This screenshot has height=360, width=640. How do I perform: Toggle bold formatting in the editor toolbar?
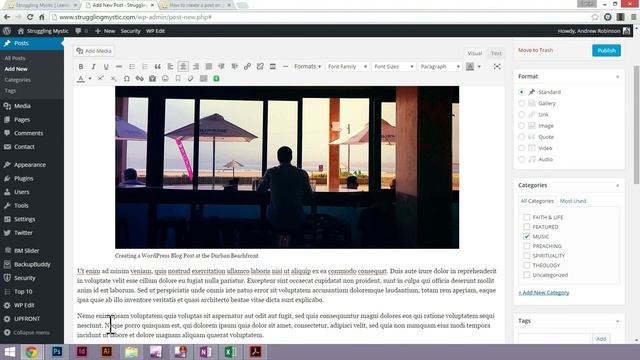(x=81, y=67)
